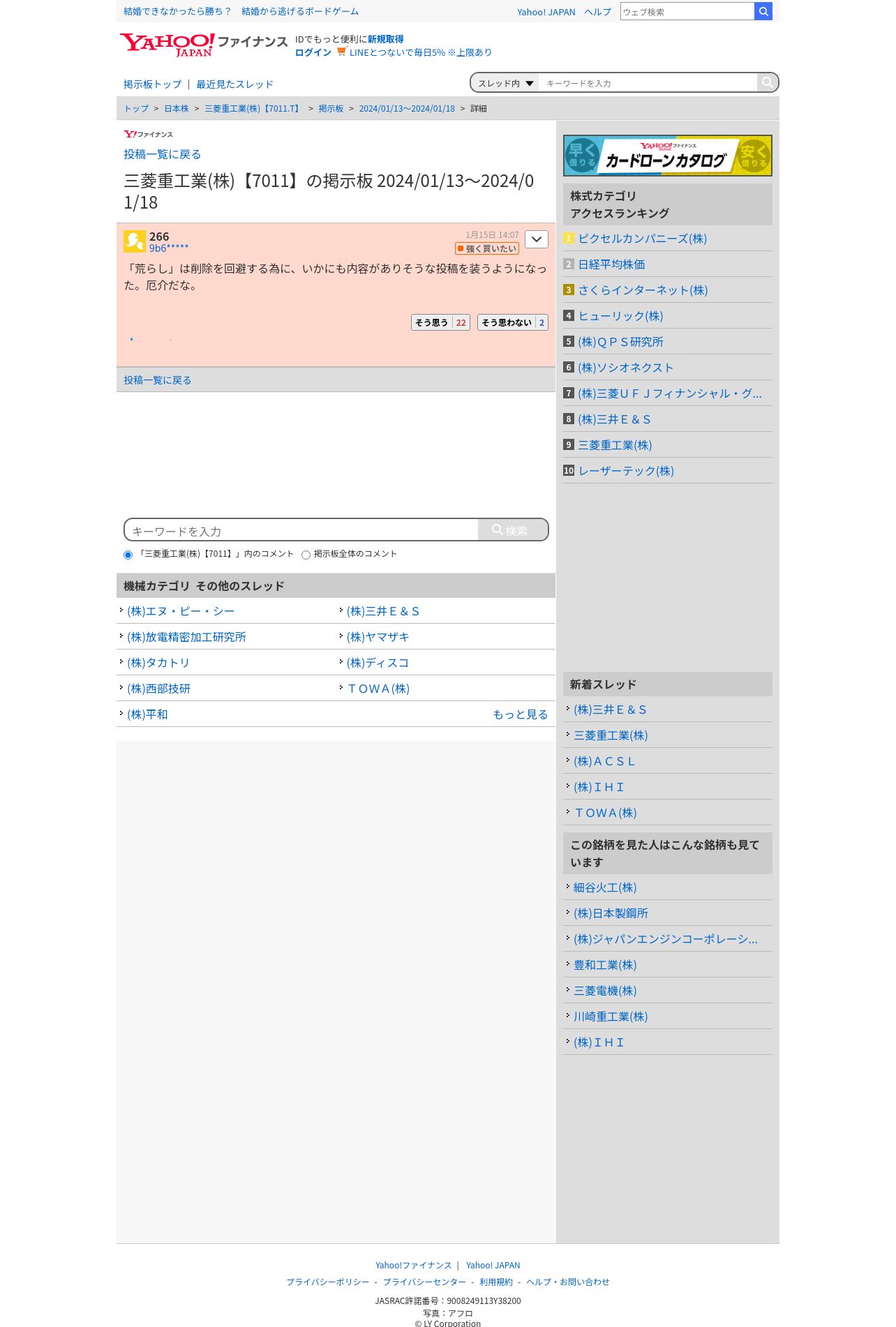
Task: Click the blue web search magnifier button
Action: 763,11
